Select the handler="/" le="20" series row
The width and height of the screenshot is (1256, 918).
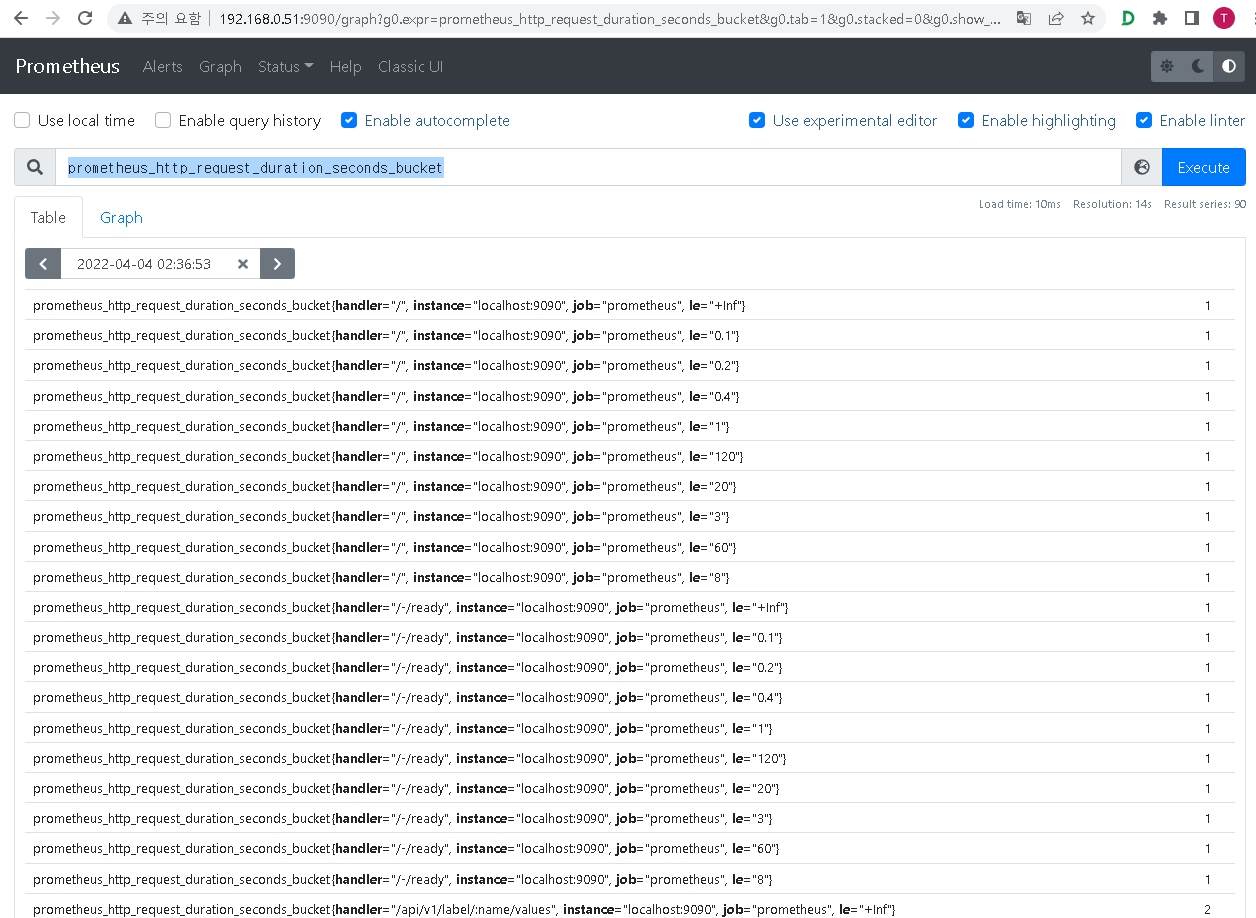pos(630,486)
